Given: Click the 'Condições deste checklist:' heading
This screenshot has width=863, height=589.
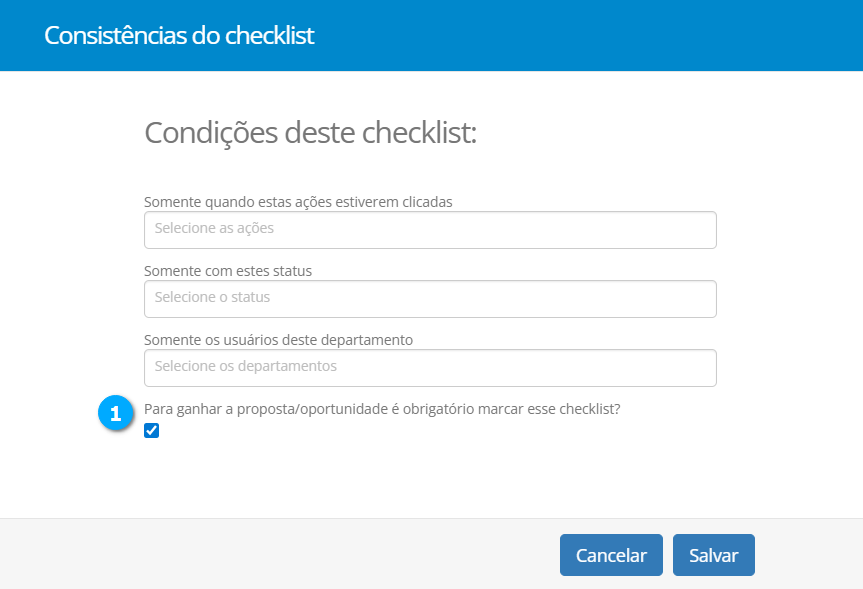Looking at the screenshot, I should 310,132.
